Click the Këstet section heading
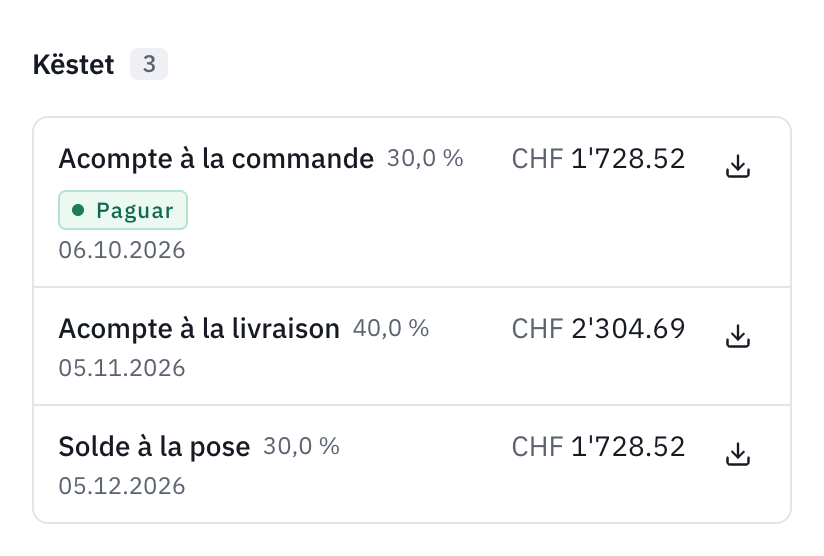824x556 pixels. click(x=74, y=65)
